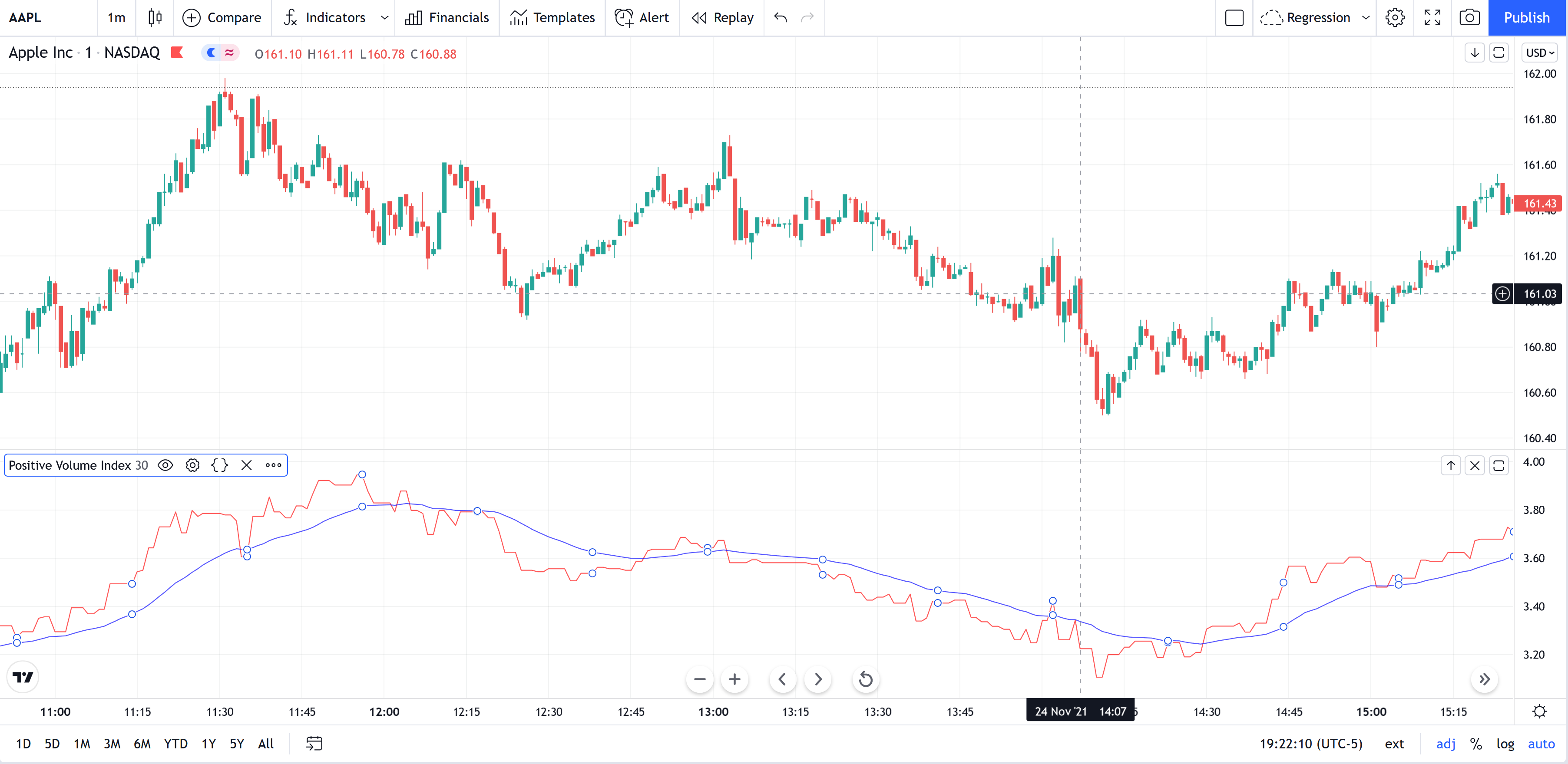1568x764 pixels.
Task: Move the indicator pane up
Action: click(x=1451, y=466)
